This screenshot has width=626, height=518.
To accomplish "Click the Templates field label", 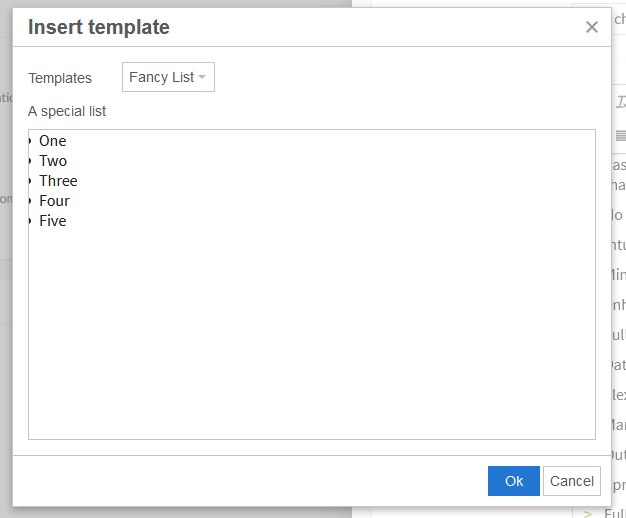I will (60, 78).
